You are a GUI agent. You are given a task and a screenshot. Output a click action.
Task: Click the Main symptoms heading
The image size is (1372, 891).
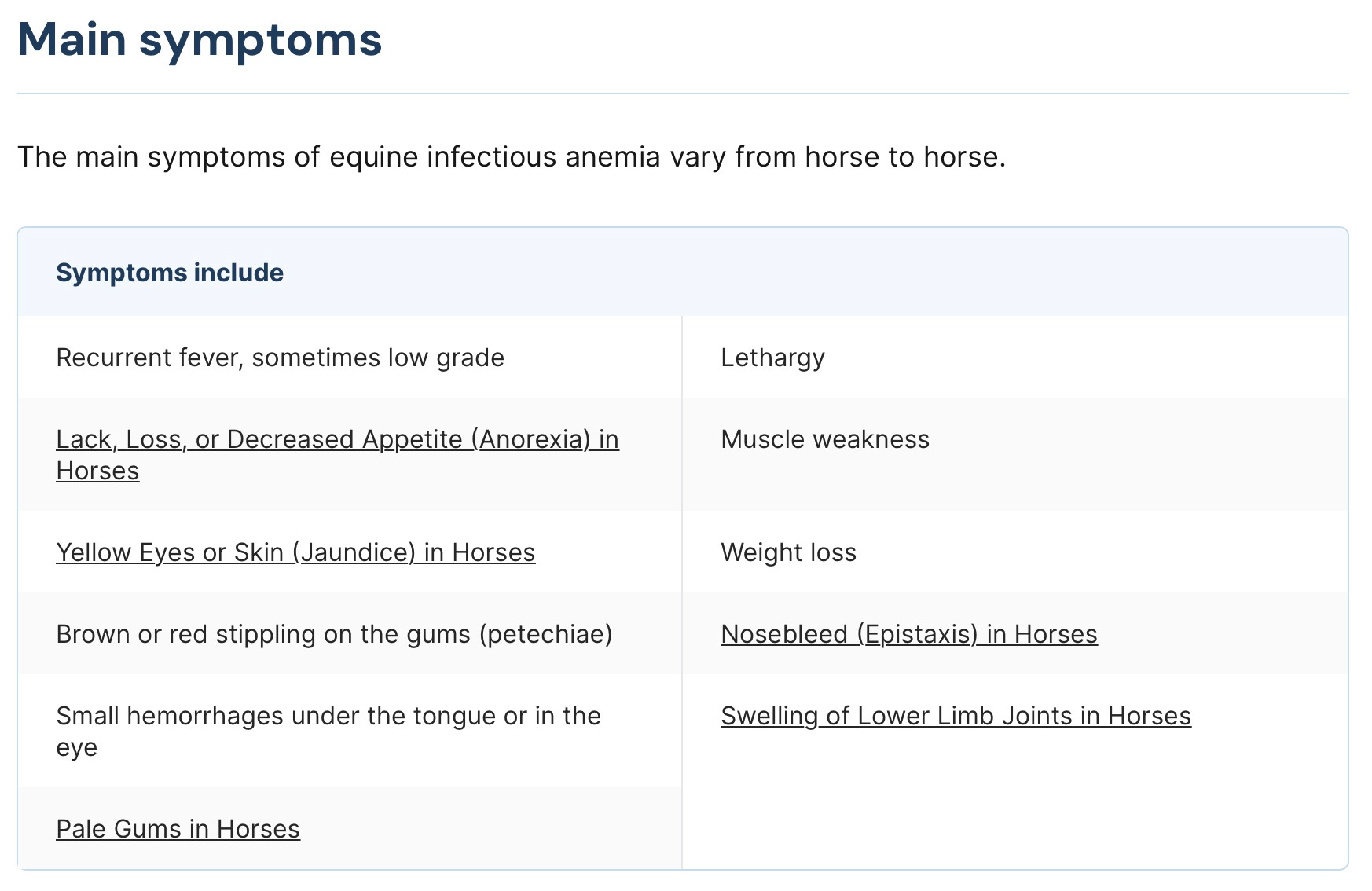click(200, 40)
